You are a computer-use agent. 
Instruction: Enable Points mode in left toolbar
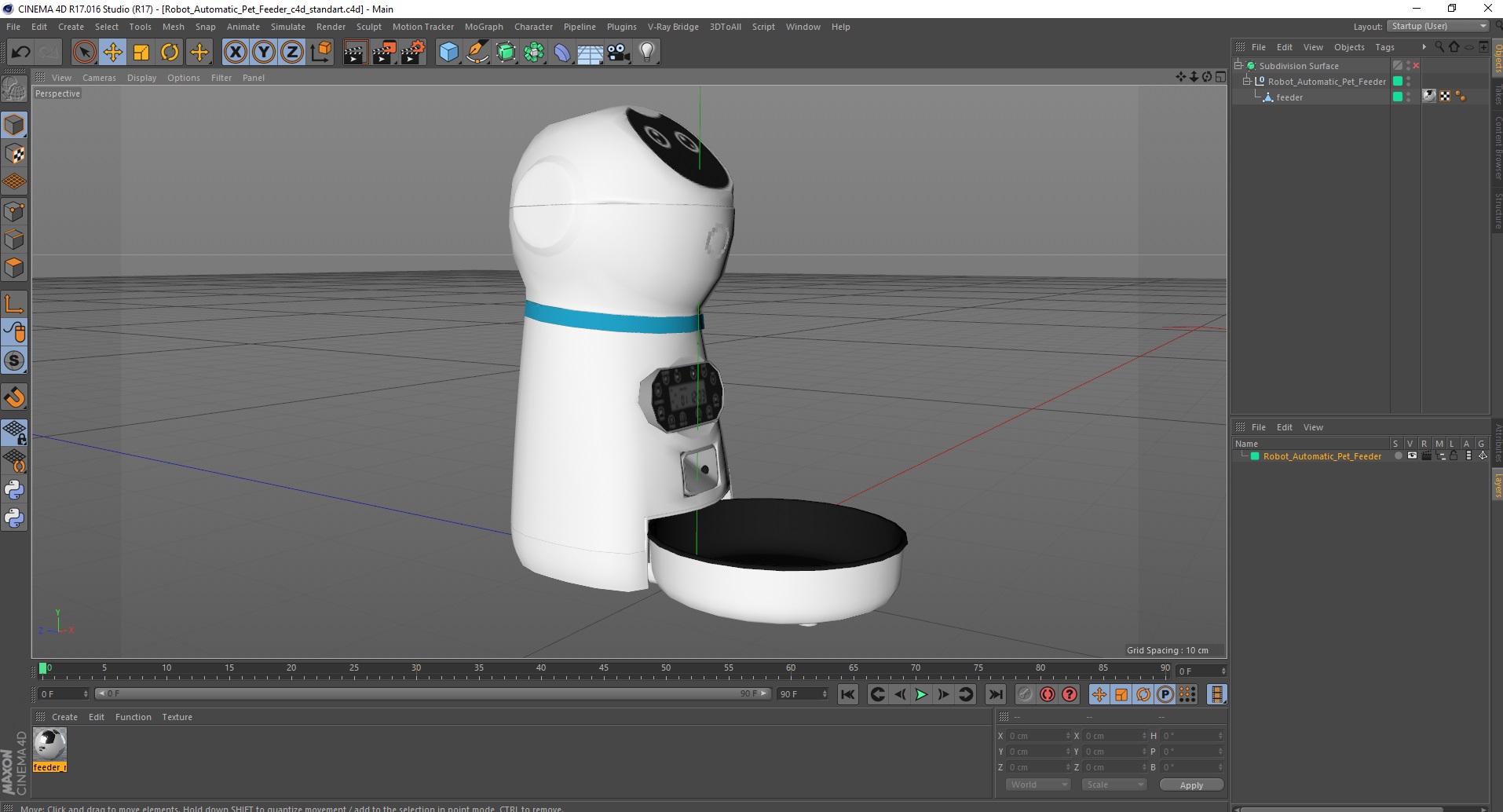(x=14, y=211)
